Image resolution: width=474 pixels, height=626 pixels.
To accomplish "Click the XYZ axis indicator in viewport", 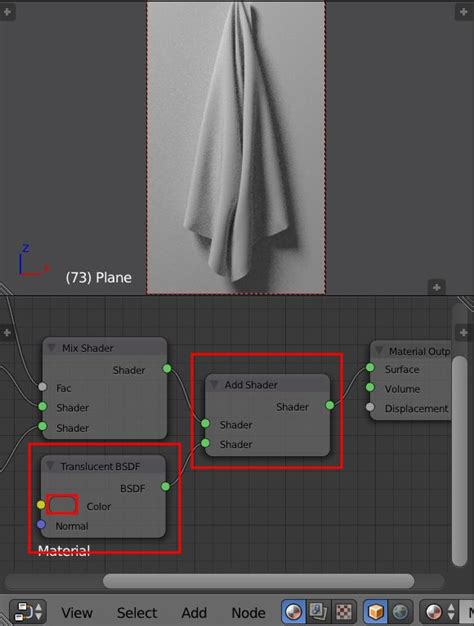I will click(33, 261).
